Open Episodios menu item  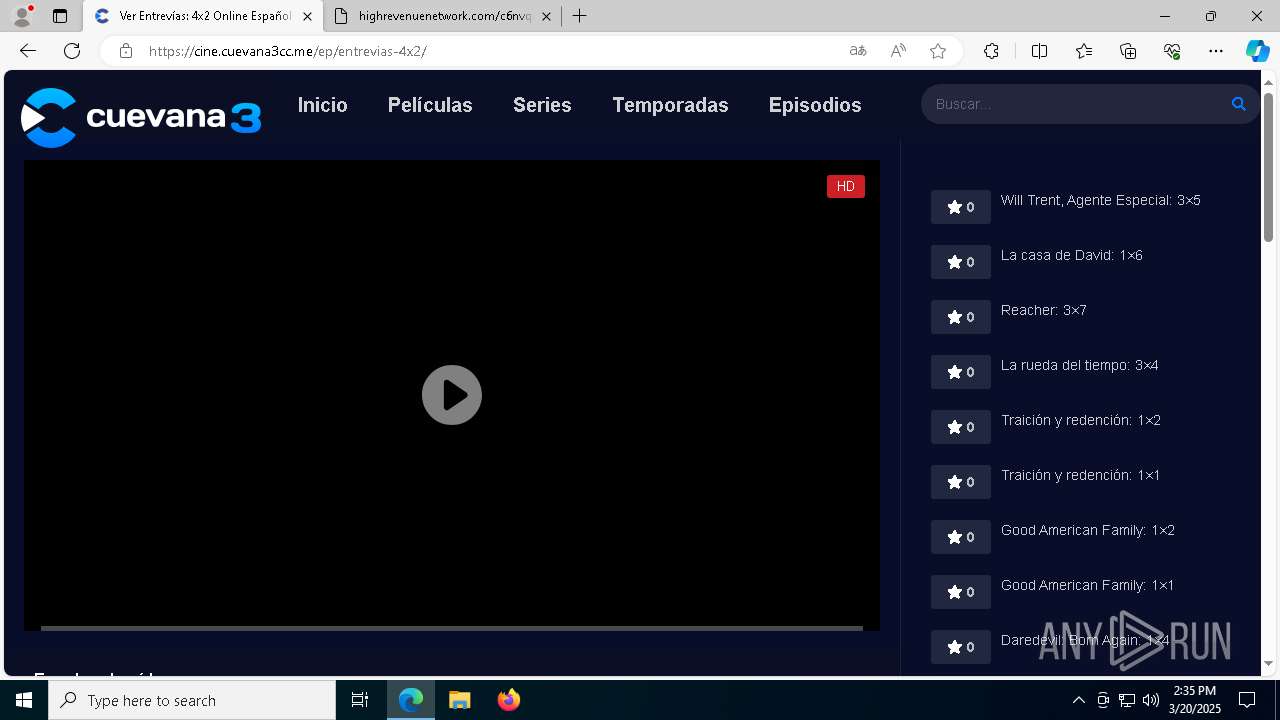click(815, 105)
